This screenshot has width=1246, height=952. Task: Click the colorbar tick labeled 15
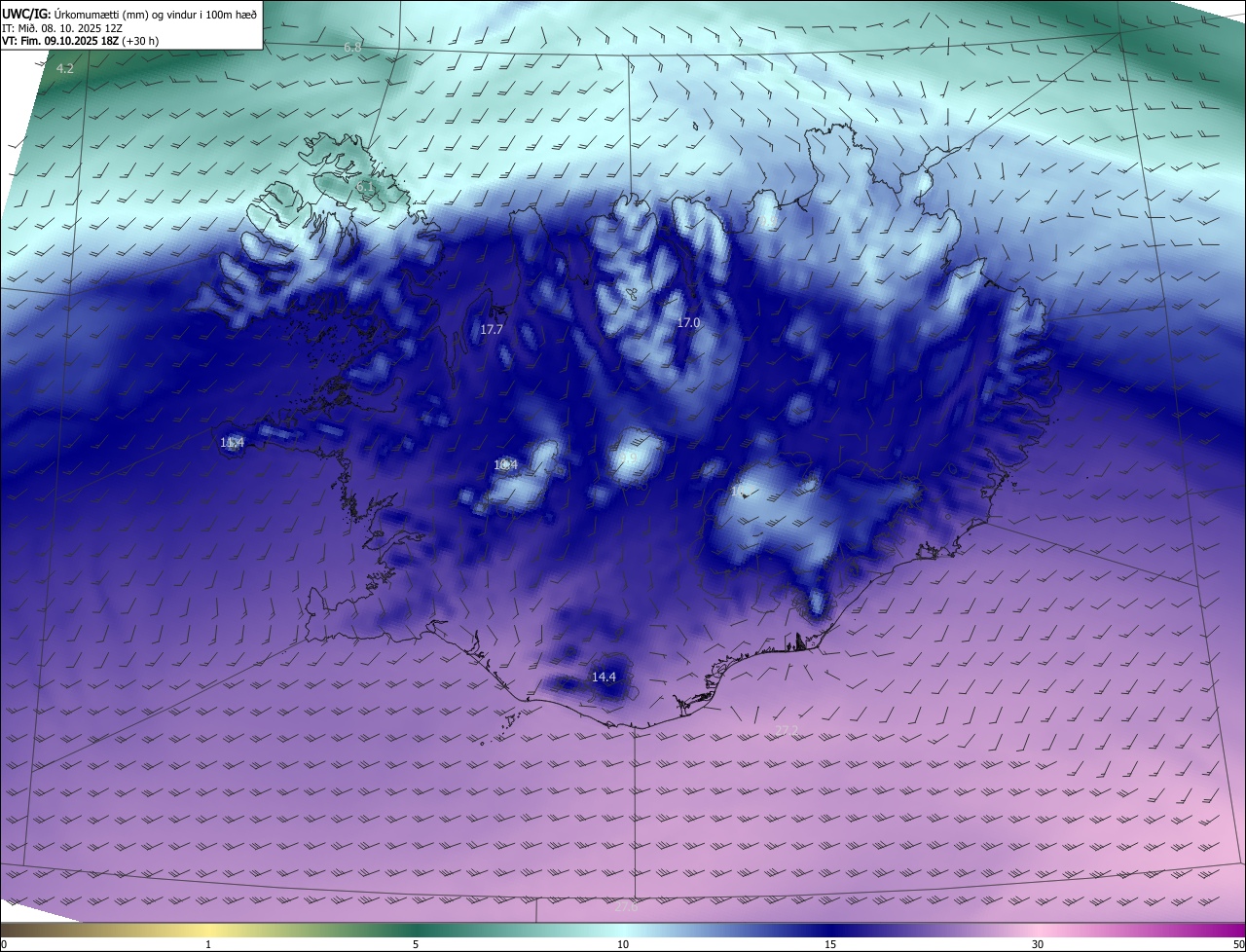point(830,944)
